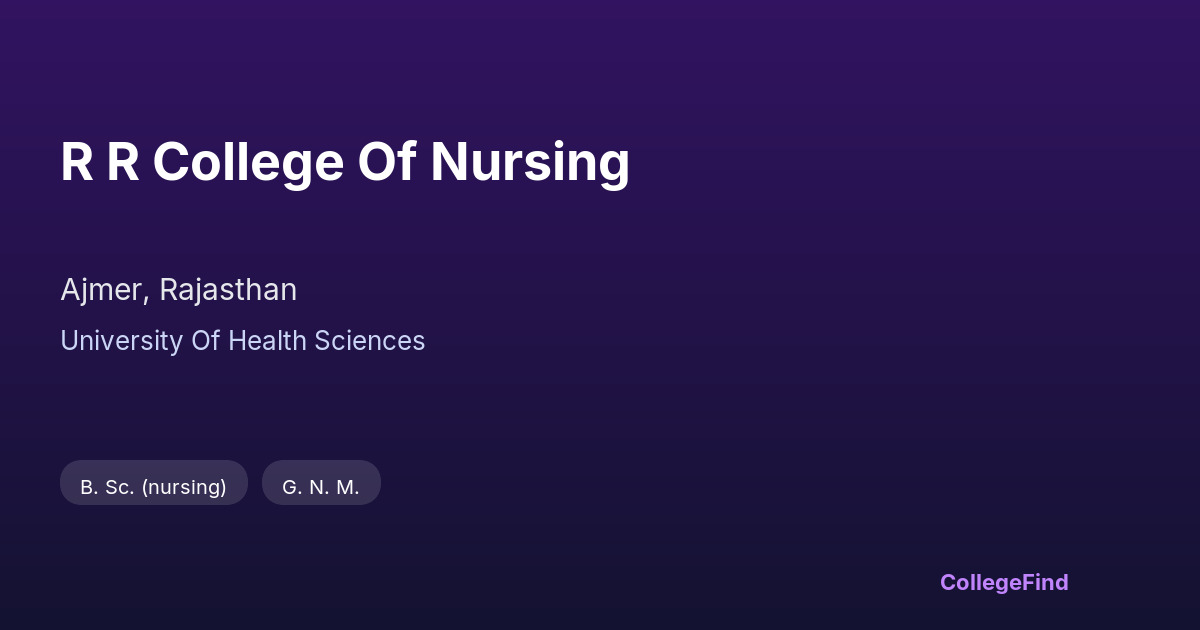Click the word (nursing) inside the first tag

pos(184,487)
